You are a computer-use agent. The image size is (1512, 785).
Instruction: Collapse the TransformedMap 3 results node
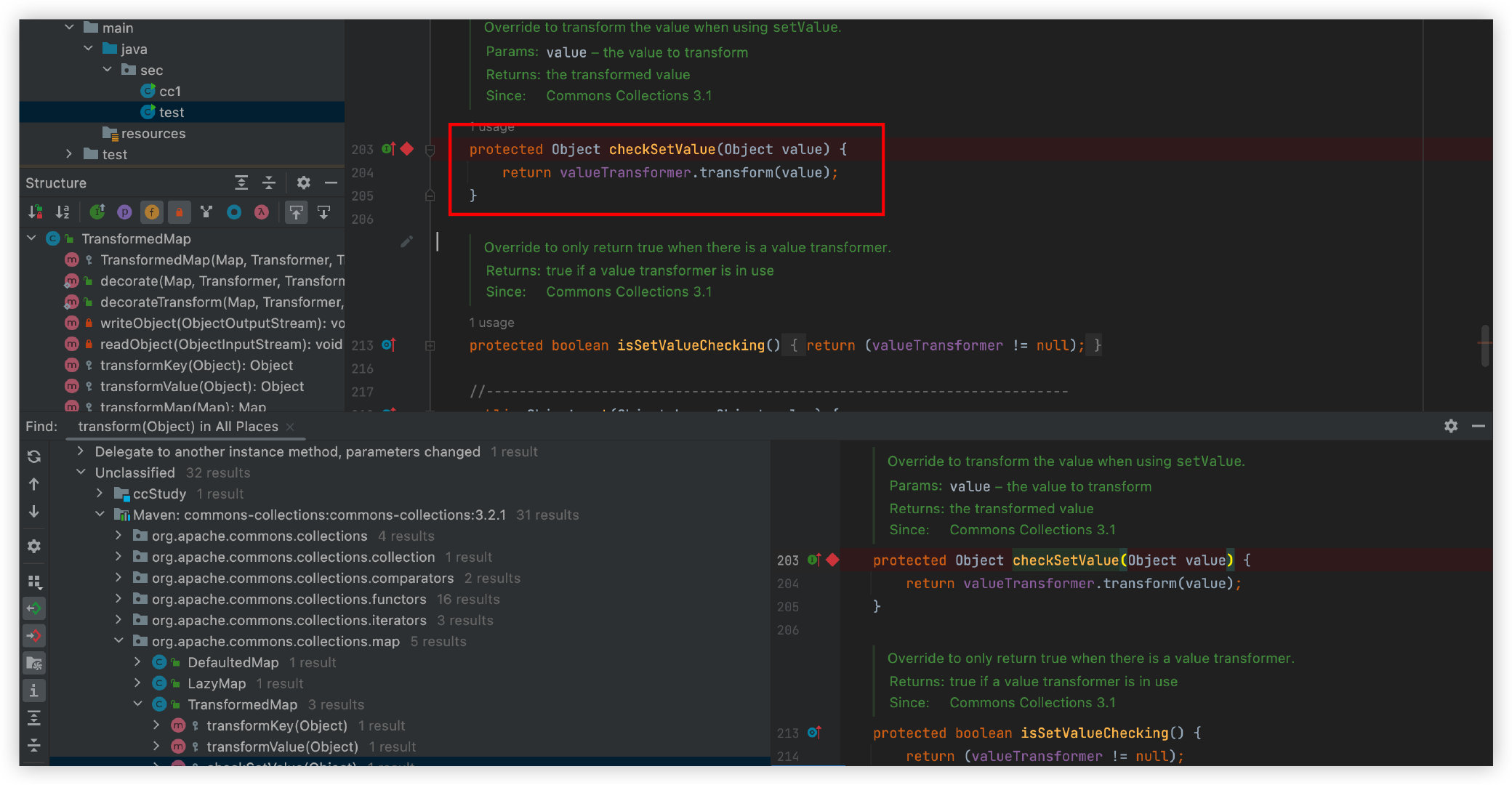(138, 704)
